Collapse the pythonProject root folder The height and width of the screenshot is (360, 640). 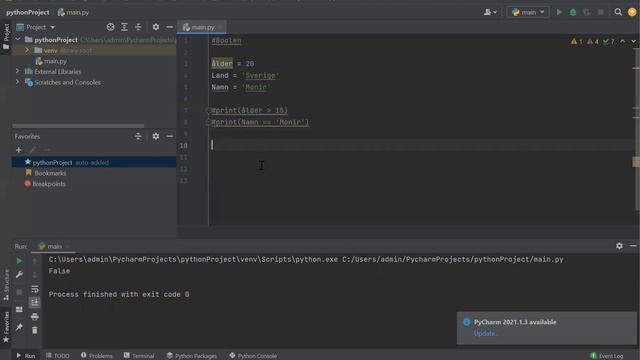18,40
